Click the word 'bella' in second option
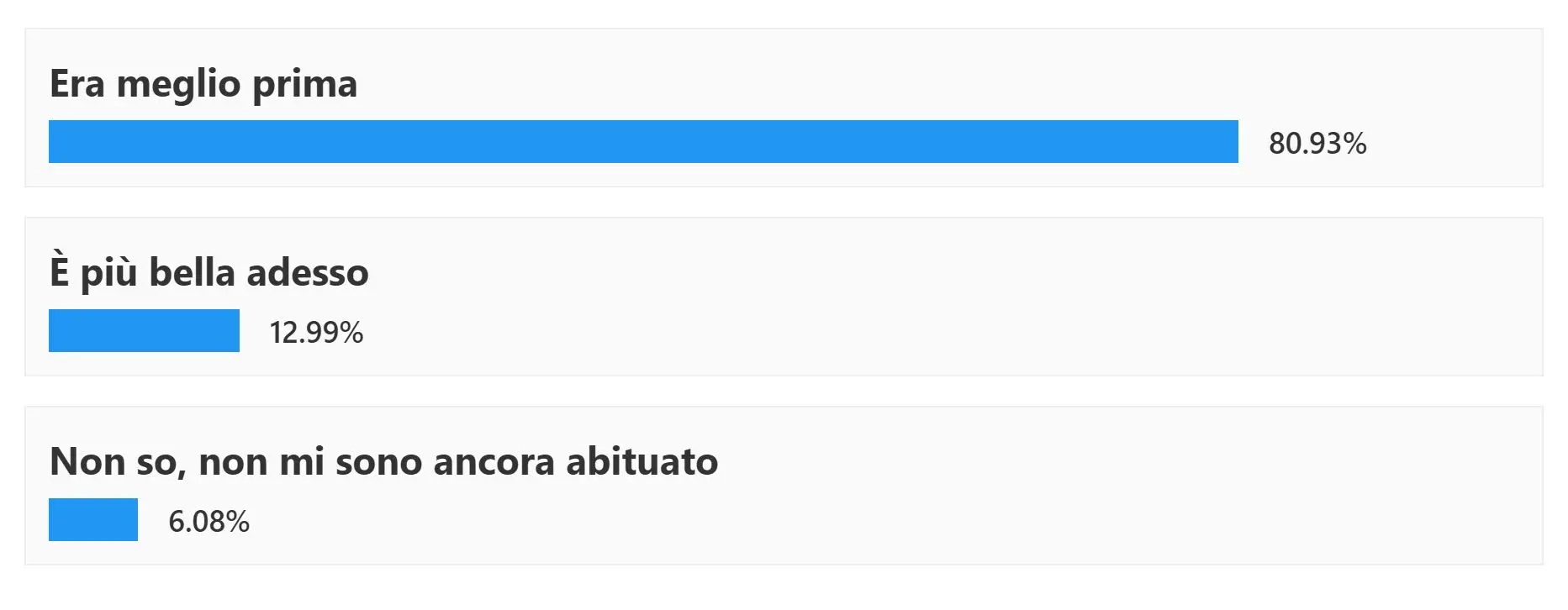Screen dimensions: 1568x610 (192, 273)
